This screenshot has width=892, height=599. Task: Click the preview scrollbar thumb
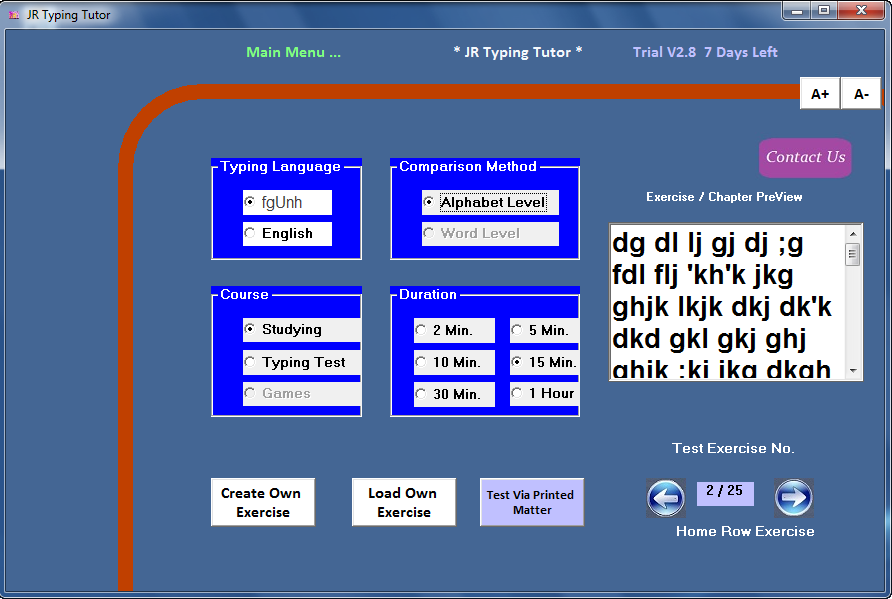tap(853, 254)
